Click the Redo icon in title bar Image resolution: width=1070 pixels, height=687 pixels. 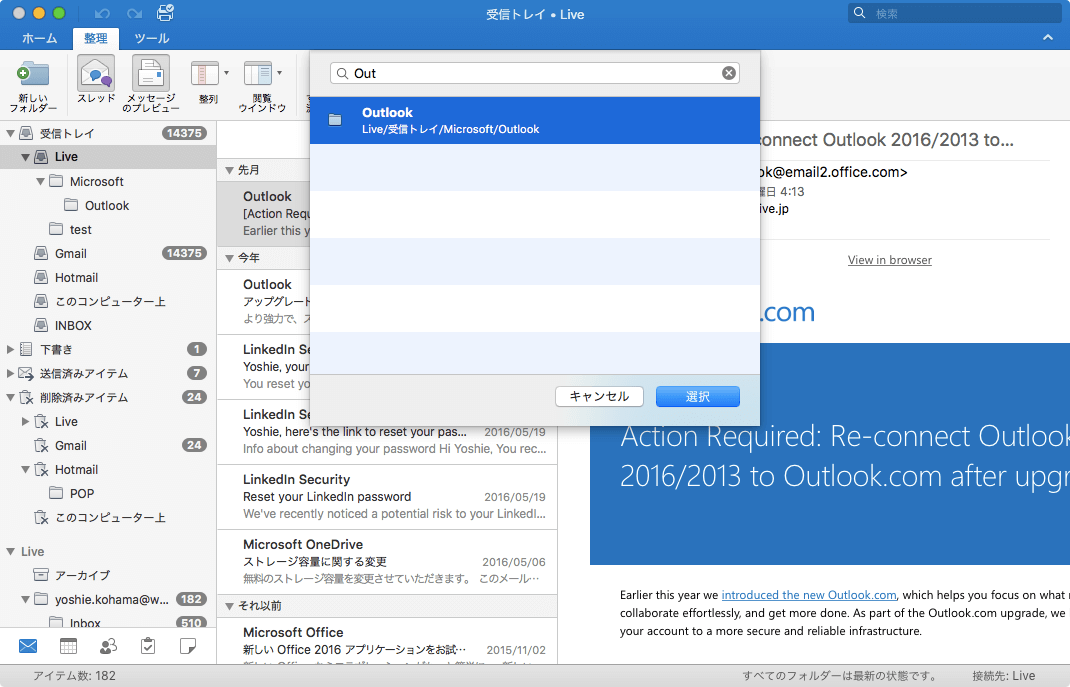[x=134, y=14]
